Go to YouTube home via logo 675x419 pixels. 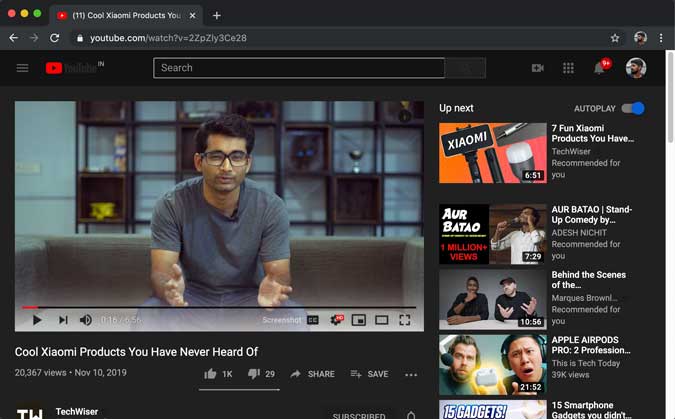coord(71,68)
